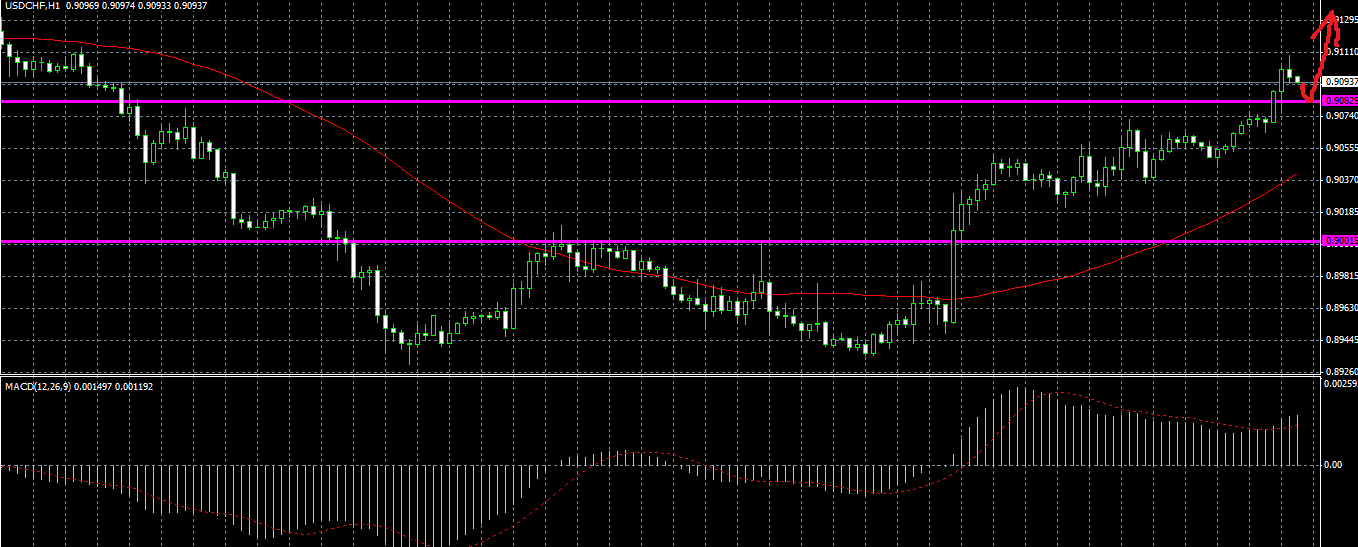Click the magenta 0.90825 price label
Screen dimensions: 1358x547
[x=1340, y=101]
